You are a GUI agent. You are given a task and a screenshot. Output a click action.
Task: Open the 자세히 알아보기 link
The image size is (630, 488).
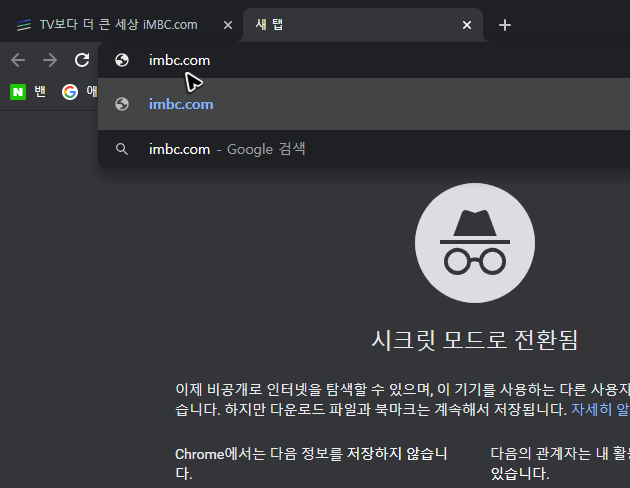(600, 409)
